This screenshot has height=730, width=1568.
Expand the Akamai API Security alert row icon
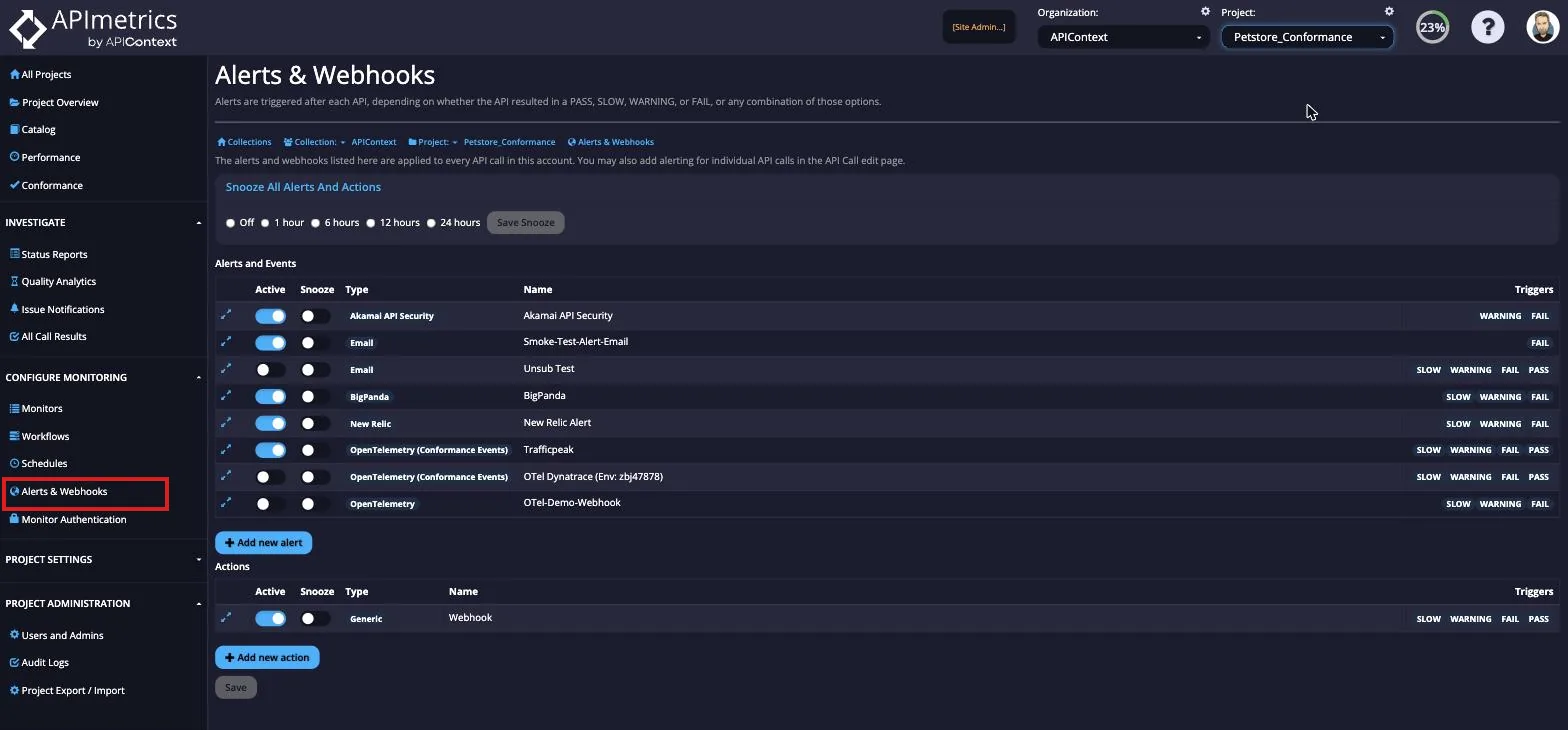click(x=226, y=315)
